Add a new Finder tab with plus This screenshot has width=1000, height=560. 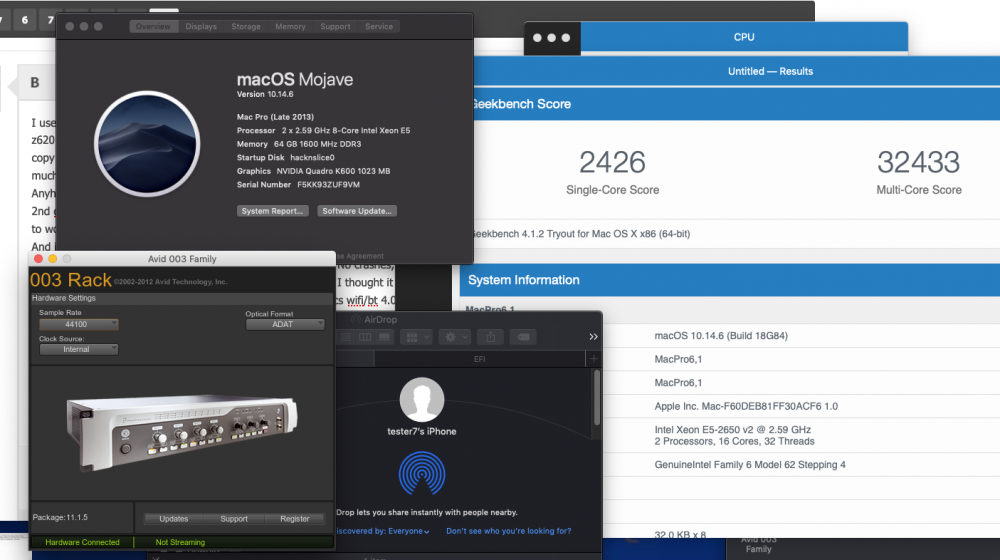click(594, 359)
